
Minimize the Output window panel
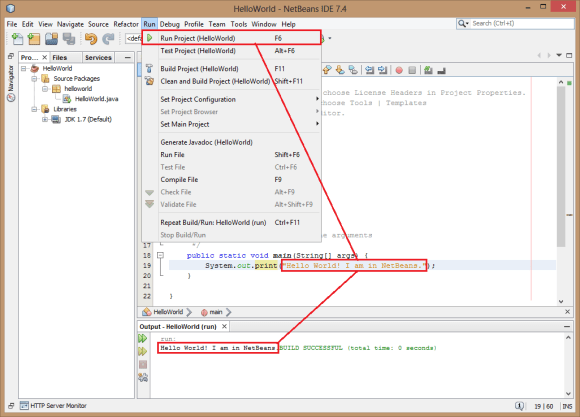pyautogui.click(x=567, y=326)
